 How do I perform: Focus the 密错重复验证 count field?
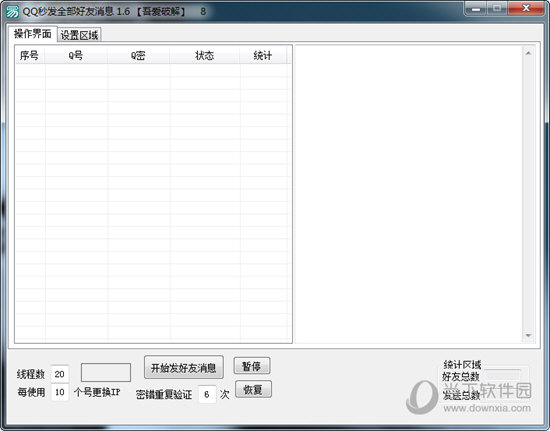pos(207,395)
